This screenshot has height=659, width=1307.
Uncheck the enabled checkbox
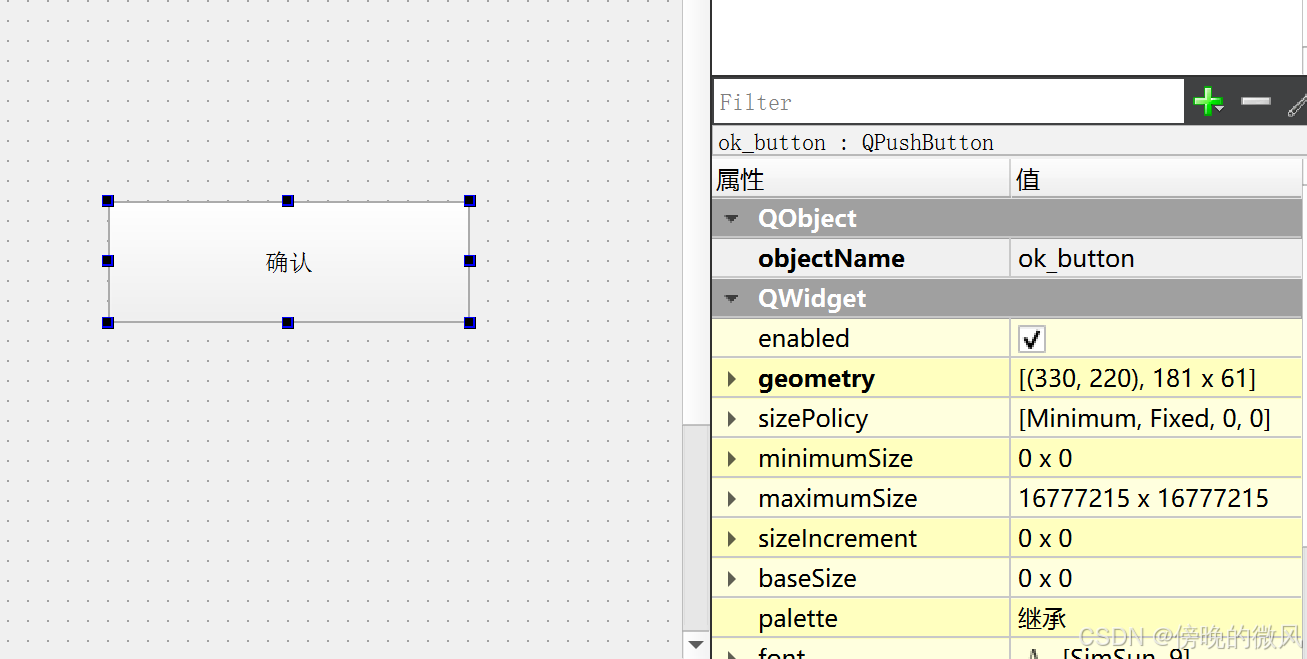[x=1031, y=338]
